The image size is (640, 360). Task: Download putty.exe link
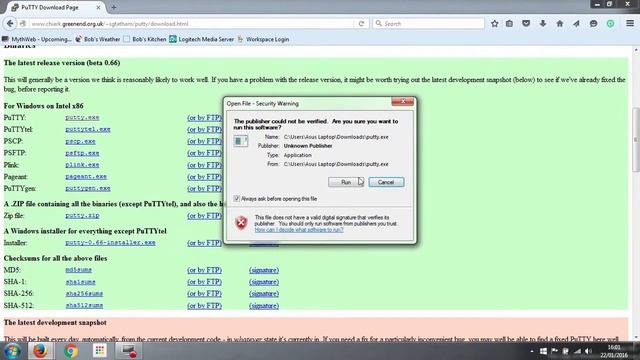pos(82,118)
